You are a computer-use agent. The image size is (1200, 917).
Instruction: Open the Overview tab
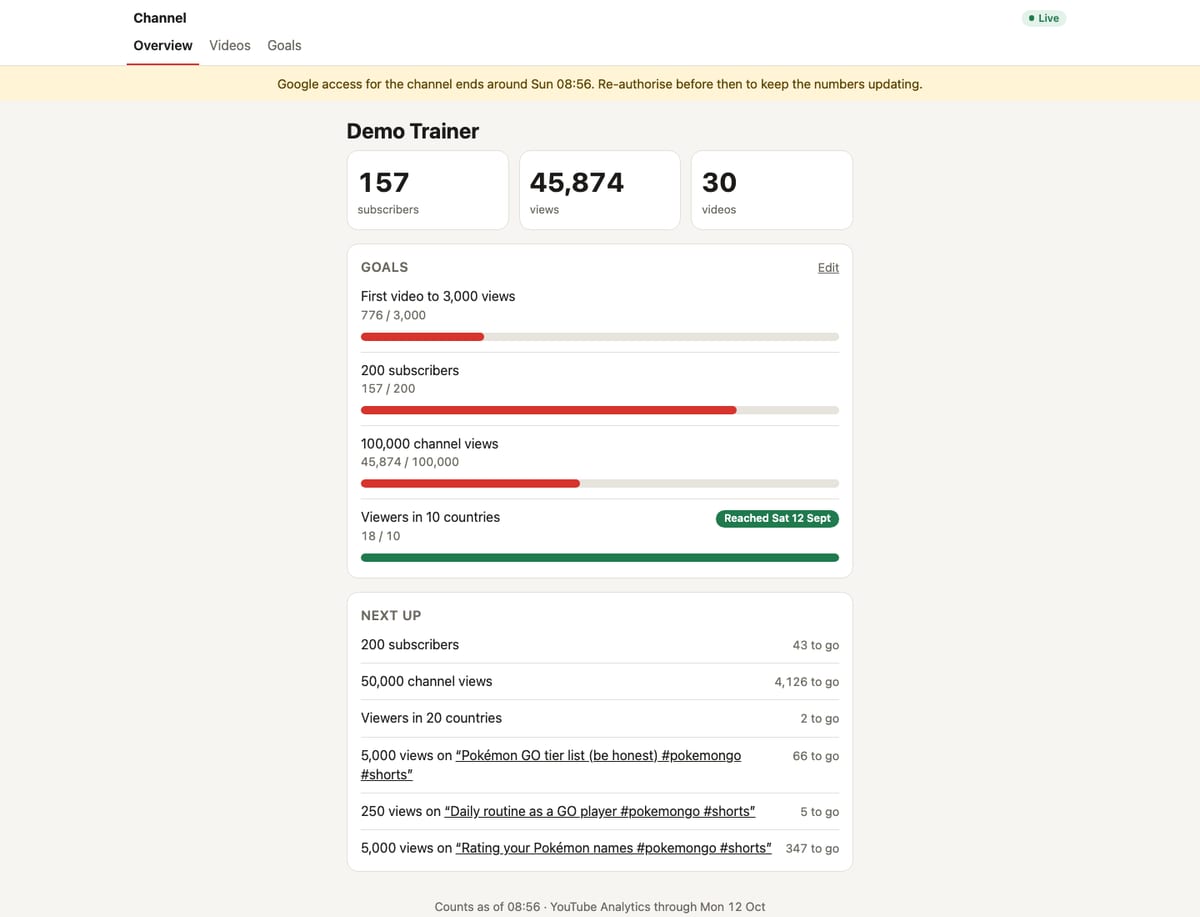tap(163, 46)
